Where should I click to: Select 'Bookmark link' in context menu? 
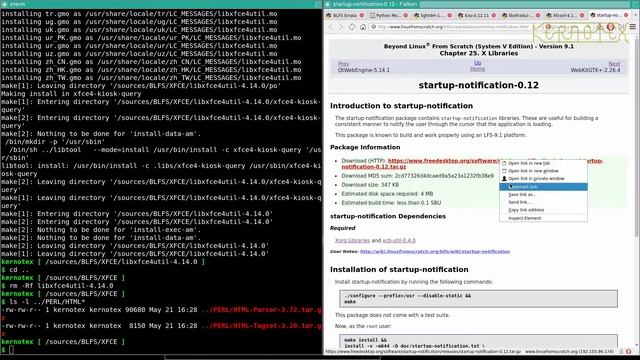pos(543,187)
